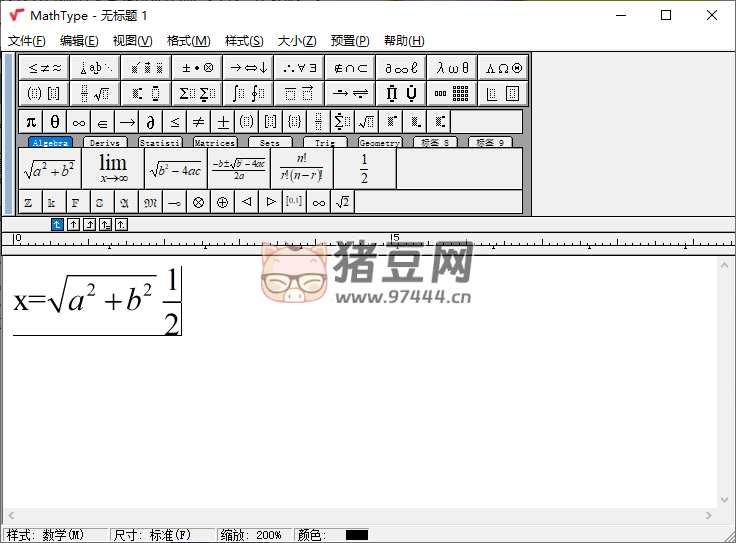
Task: Click the black color swatch in status bar
Action: coord(357,535)
